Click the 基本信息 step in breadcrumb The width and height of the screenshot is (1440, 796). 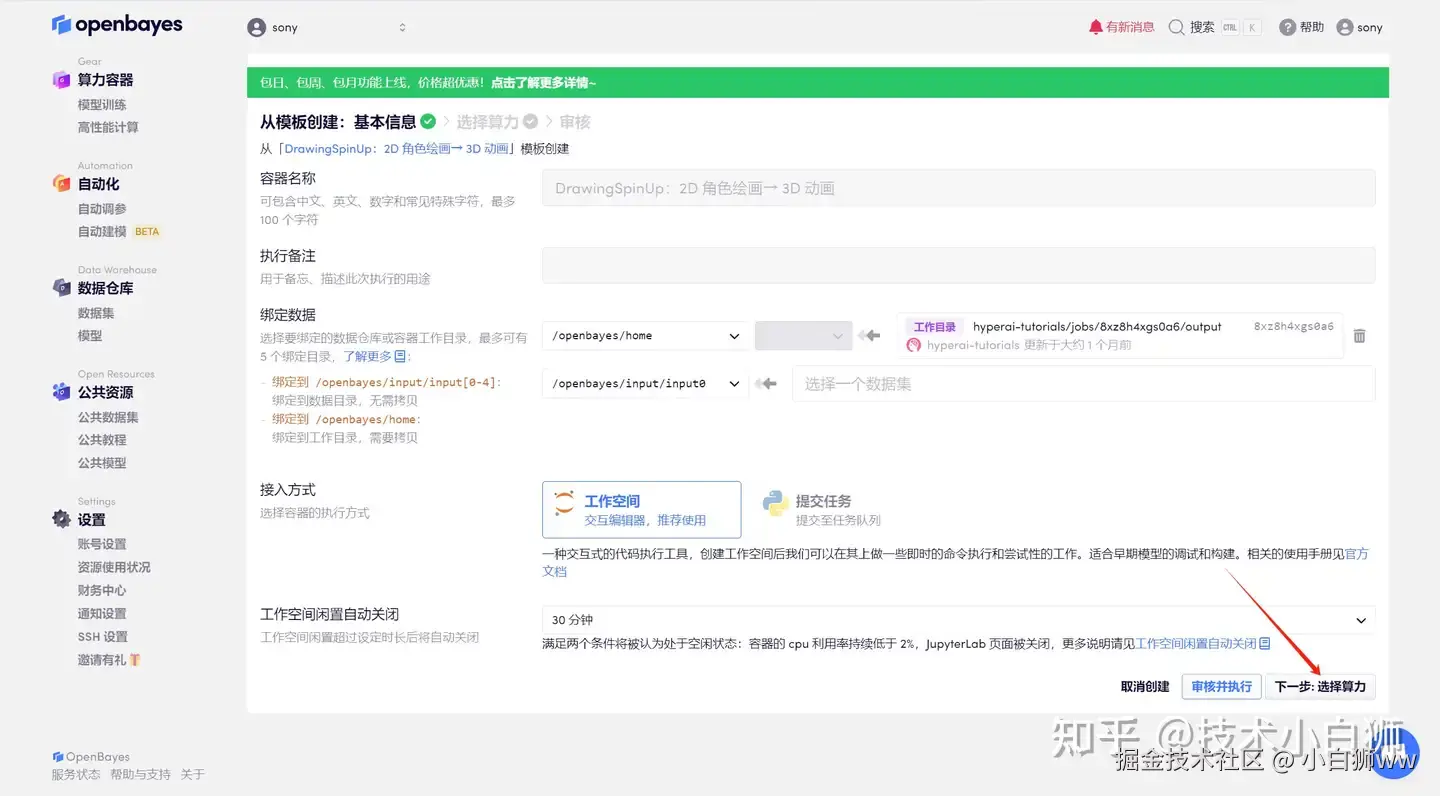[x=394, y=122]
